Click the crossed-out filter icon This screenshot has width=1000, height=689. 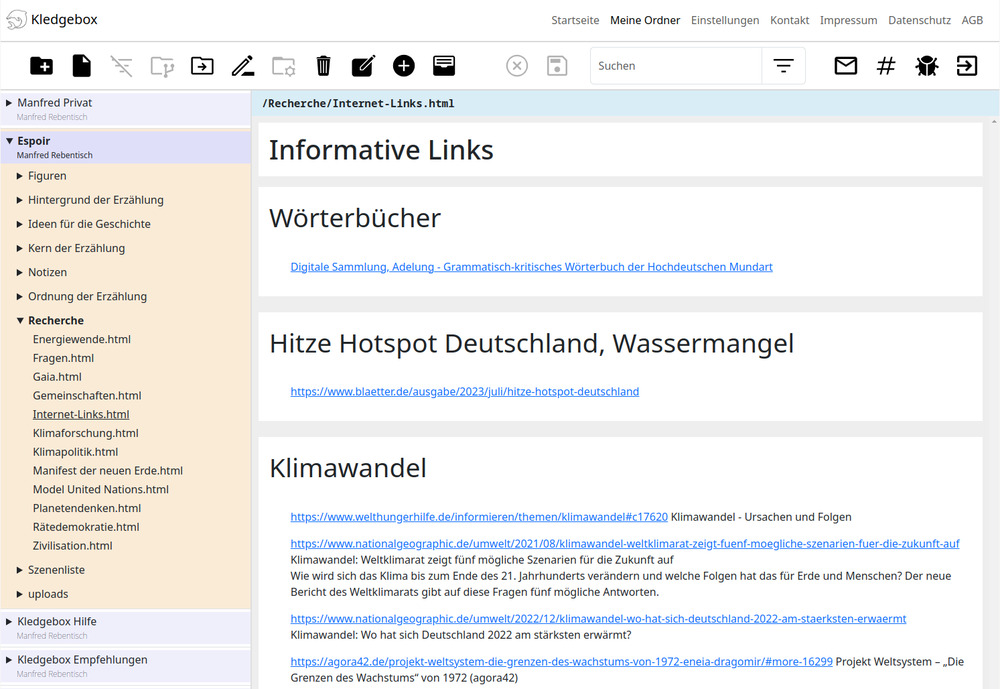[x=122, y=66]
